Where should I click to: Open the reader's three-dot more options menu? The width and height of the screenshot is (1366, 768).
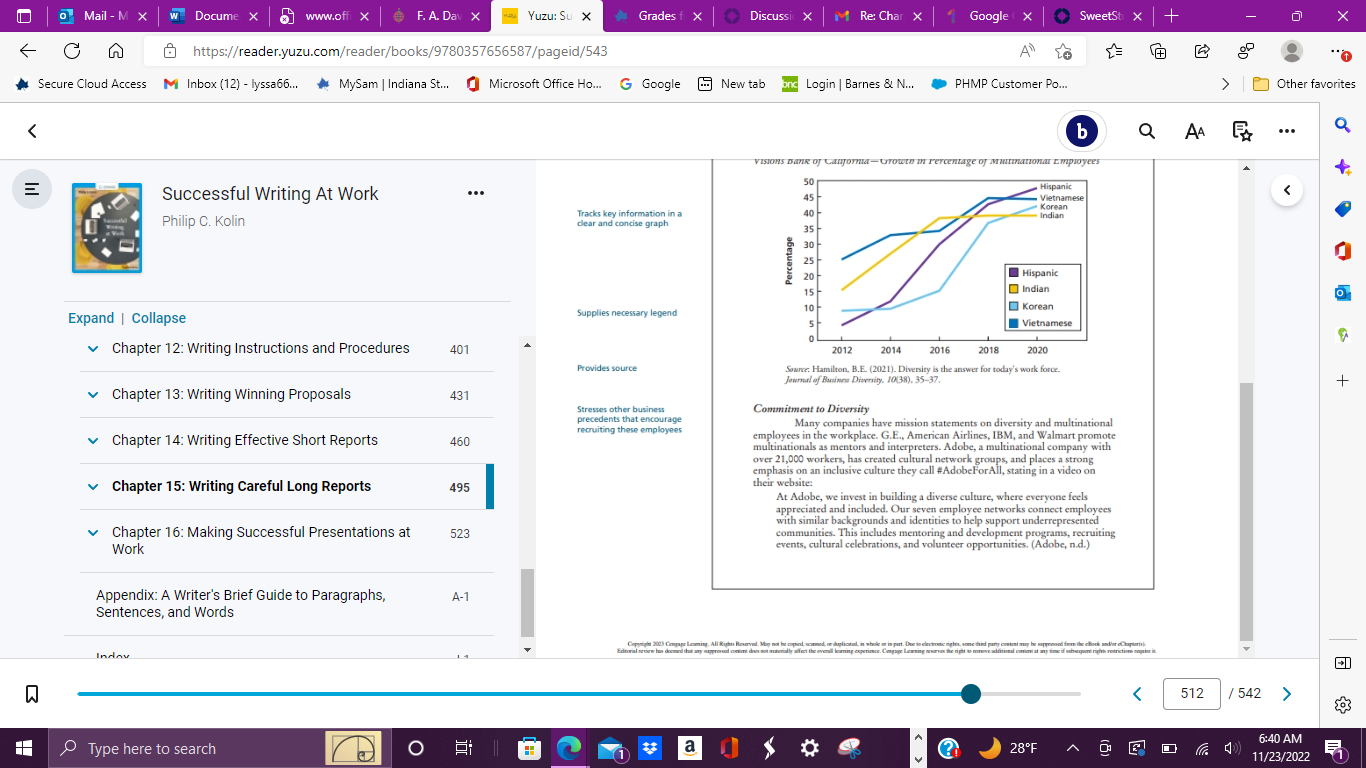pos(1287,131)
